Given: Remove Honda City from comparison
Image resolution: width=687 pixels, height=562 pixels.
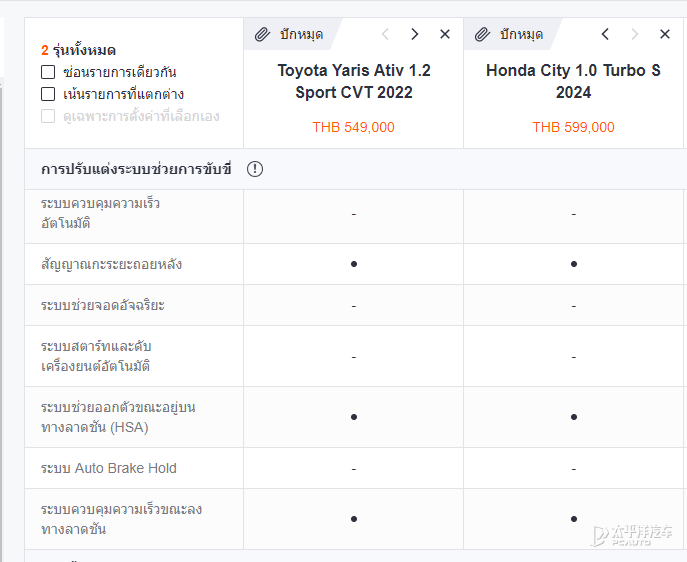Looking at the screenshot, I should (x=665, y=34).
